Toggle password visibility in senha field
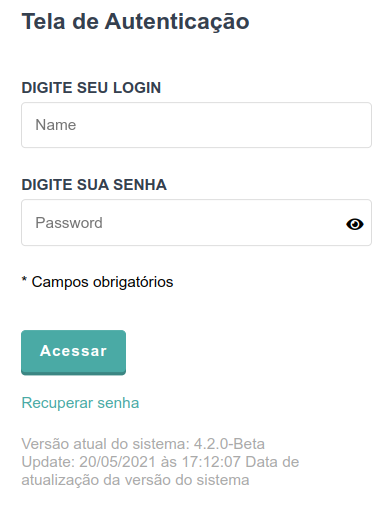The height and width of the screenshot is (509, 383). tap(355, 224)
